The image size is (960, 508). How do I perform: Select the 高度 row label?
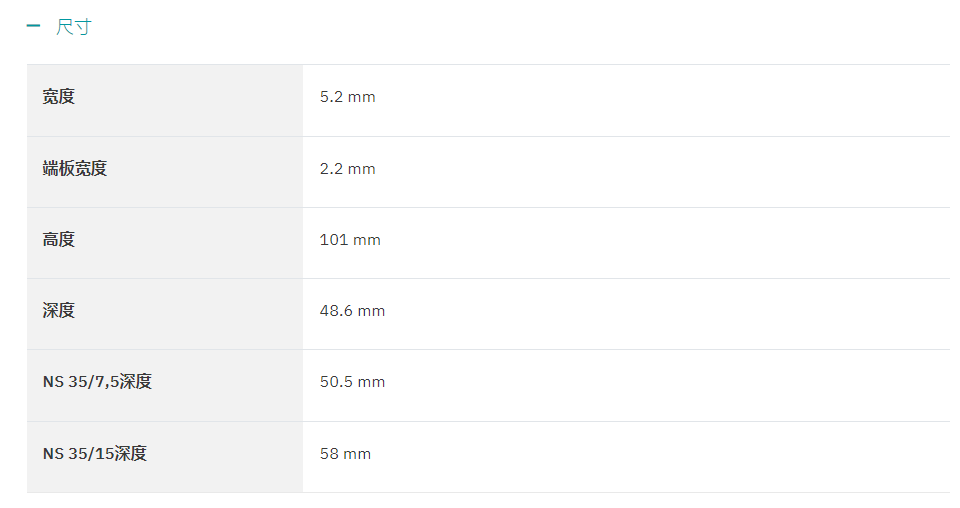[59, 239]
